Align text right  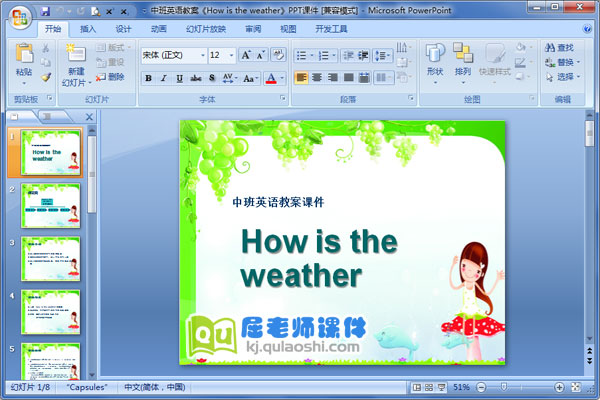[333, 78]
